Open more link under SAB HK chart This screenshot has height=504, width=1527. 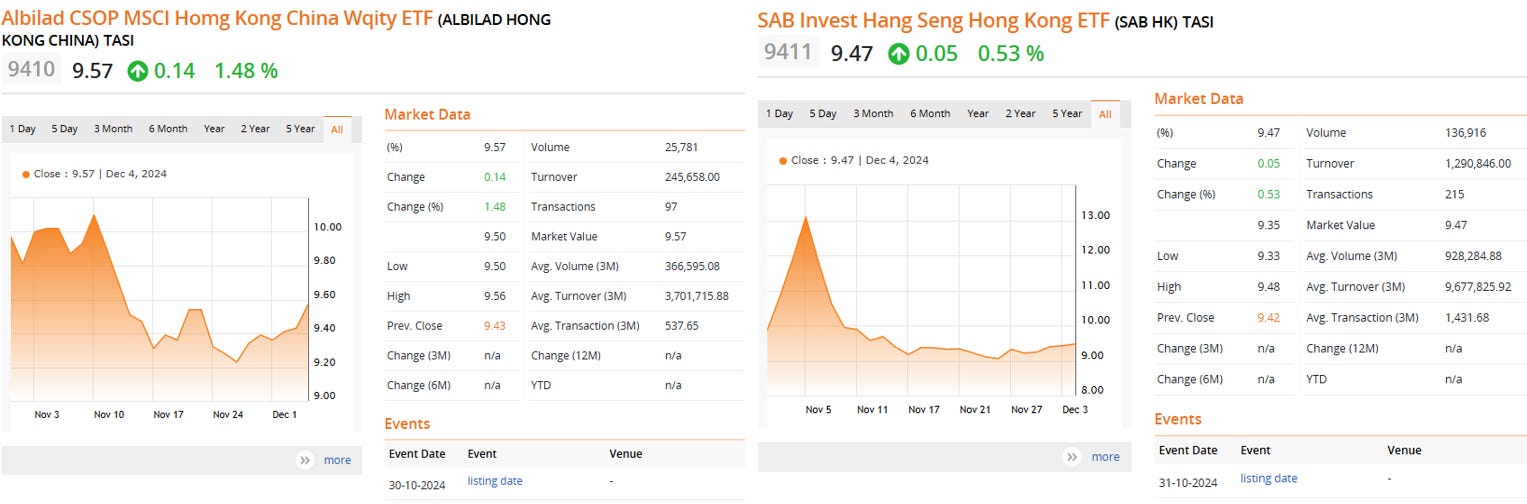click(1105, 457)
